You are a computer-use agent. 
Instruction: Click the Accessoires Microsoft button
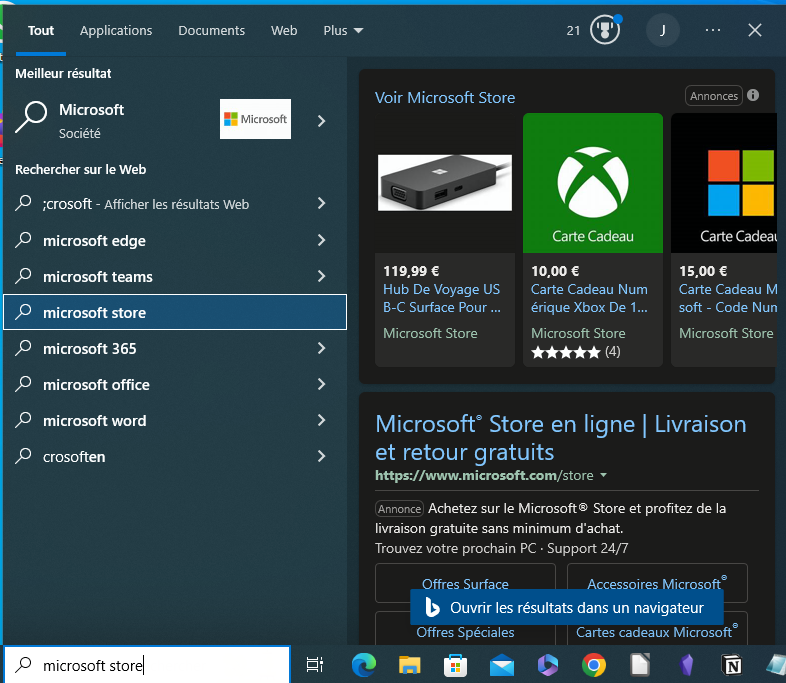point(657,583)
